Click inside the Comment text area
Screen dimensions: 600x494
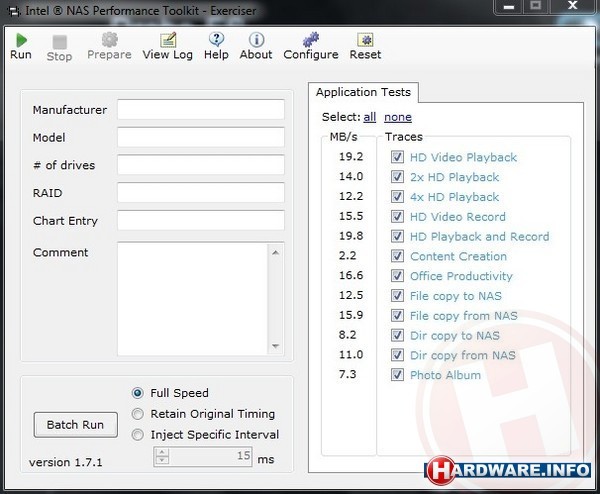(193, 299)
